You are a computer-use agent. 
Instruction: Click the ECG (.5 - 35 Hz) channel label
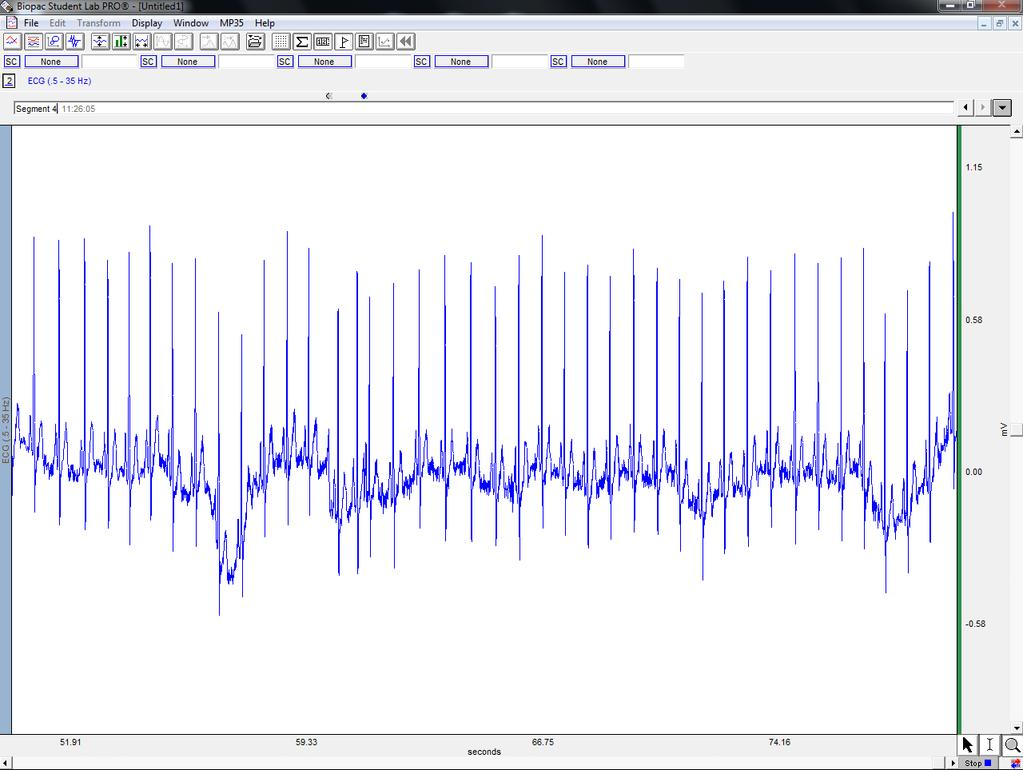pyautogui.click(x=59, y=81)
